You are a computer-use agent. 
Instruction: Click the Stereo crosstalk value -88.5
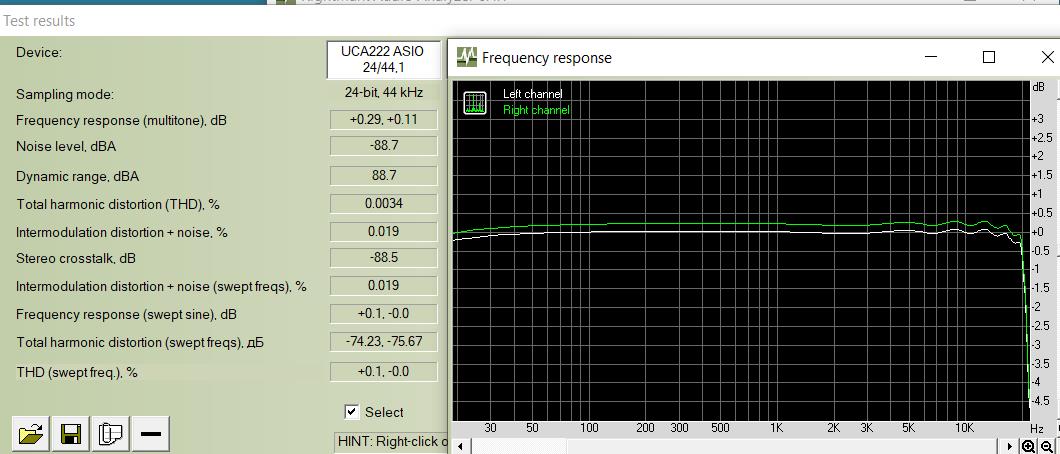pyautogui.click(x=384, y=258)
